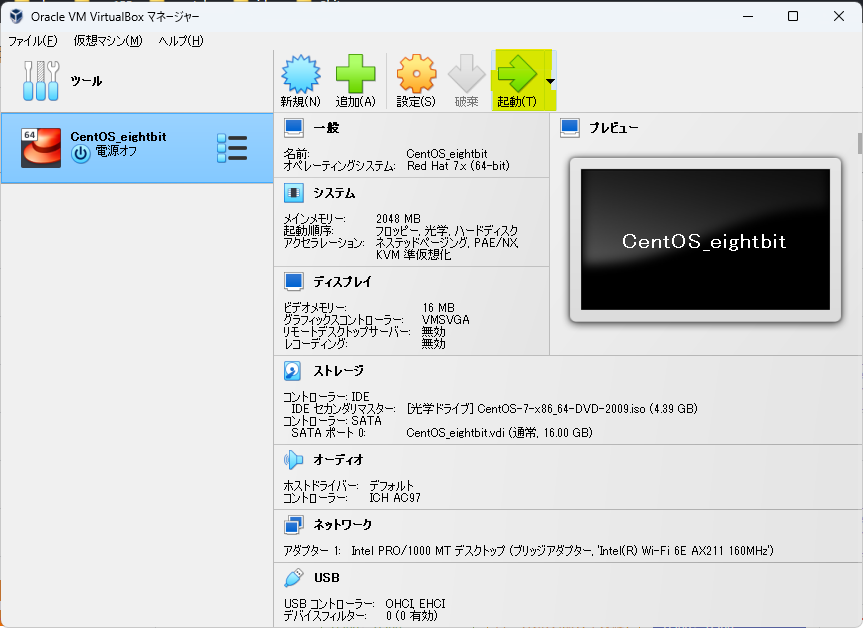Click the 一般 section monitor icon
This screenshot has height=628, width=863.
click(x=293, y=128)
